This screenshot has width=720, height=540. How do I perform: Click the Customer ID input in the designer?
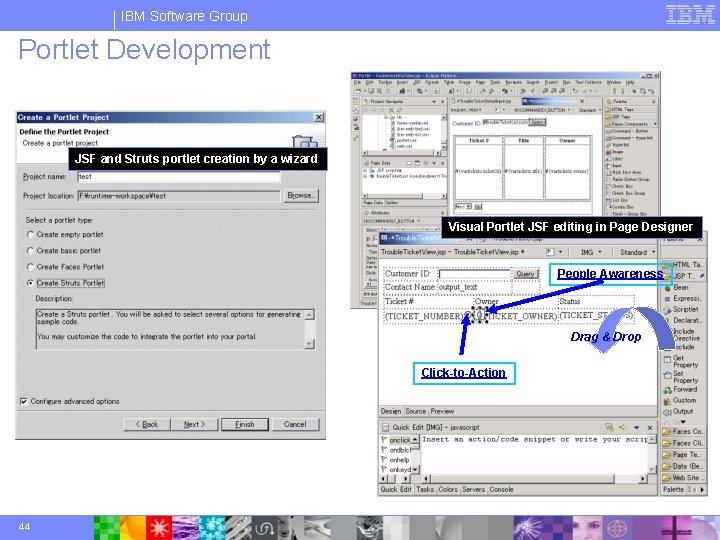[475, 274]
